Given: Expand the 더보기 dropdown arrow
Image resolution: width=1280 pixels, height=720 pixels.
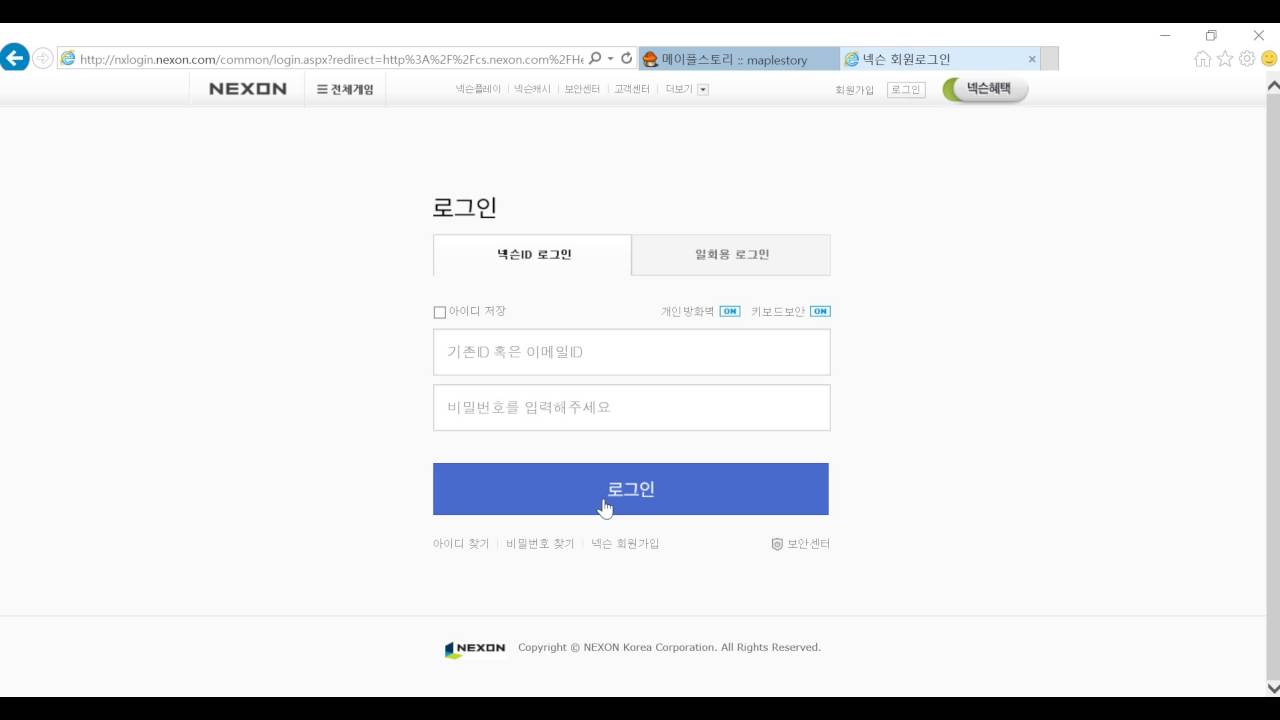Looking at the screenshot, I should (703, 89).
